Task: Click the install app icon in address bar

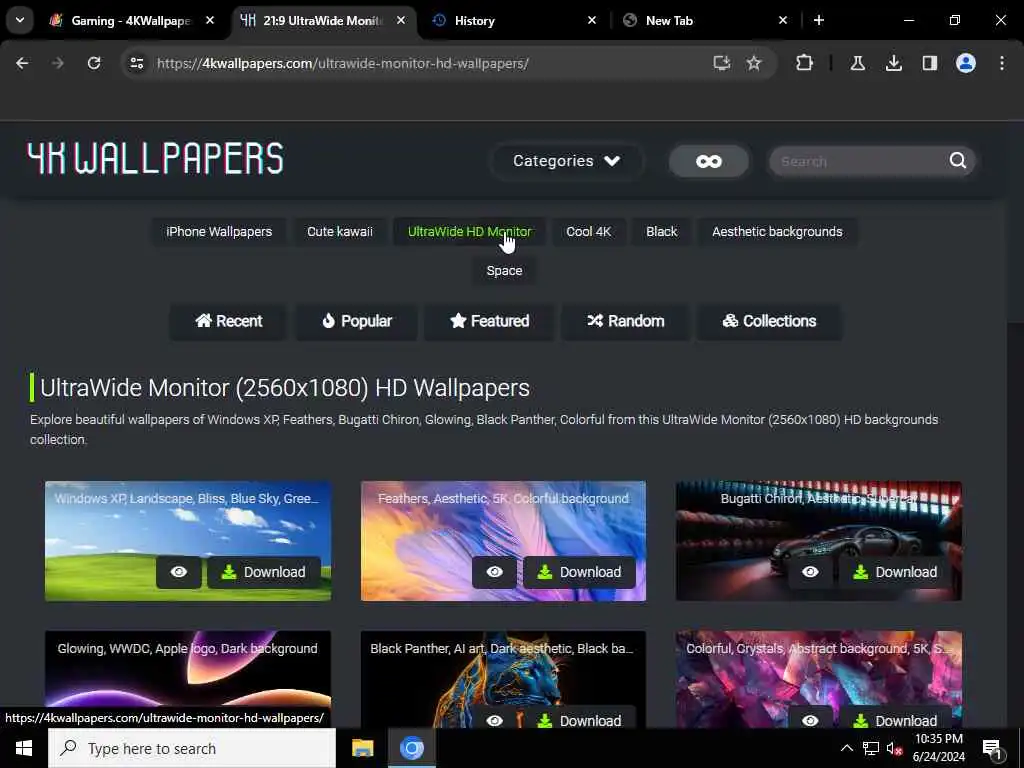Action: point(722,63)
